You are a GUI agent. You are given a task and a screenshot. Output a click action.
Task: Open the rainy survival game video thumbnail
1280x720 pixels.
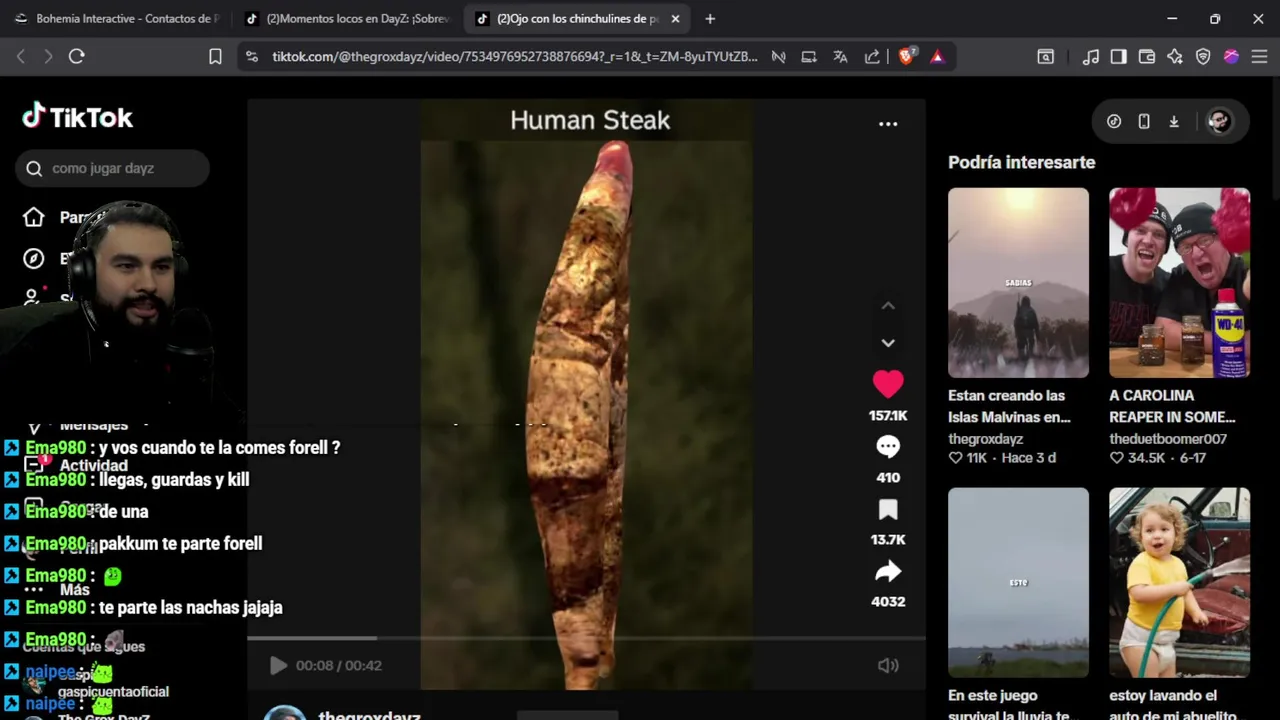(x=1018, y=583)
